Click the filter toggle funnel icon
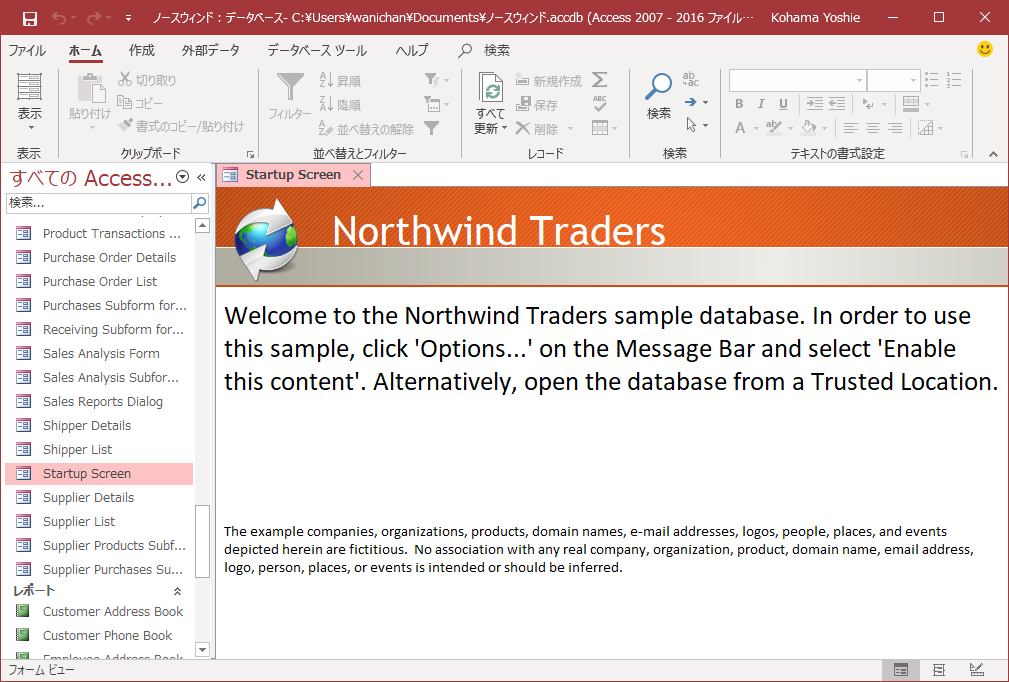The width and height of the screenshot is (1009, 682). coord(432,128)
